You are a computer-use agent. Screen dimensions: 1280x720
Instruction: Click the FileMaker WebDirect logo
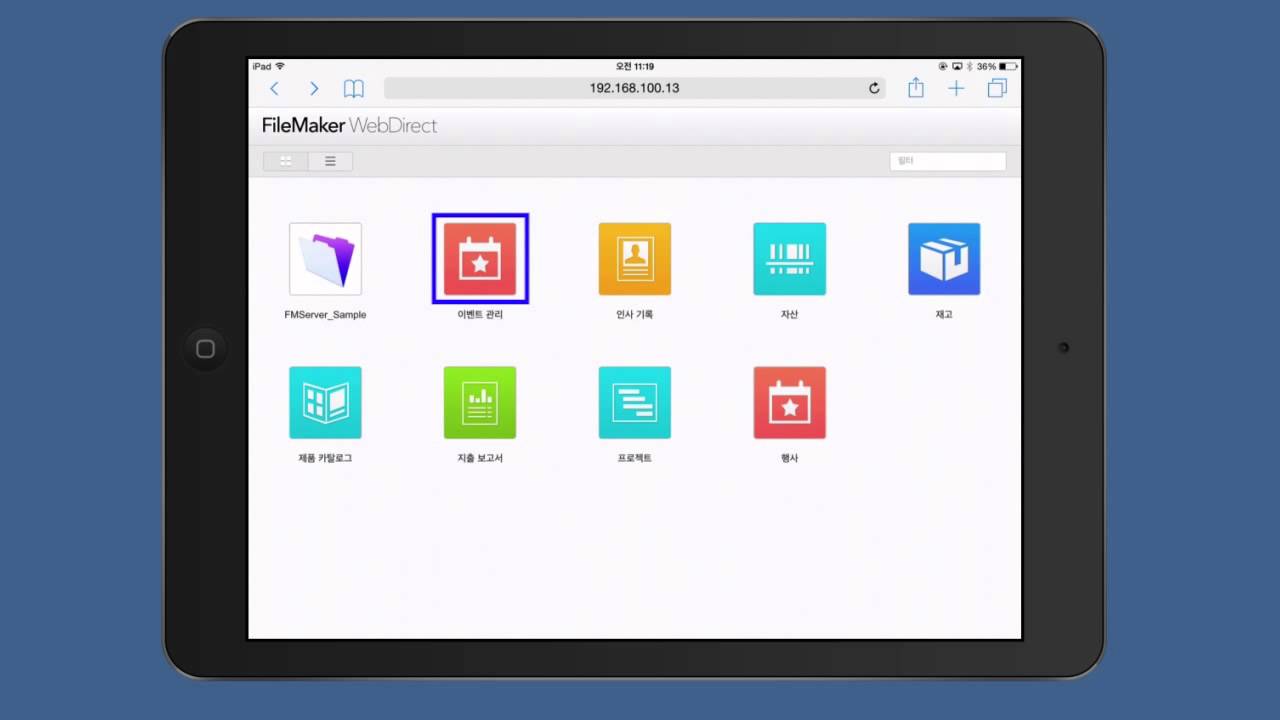point(349,126)
